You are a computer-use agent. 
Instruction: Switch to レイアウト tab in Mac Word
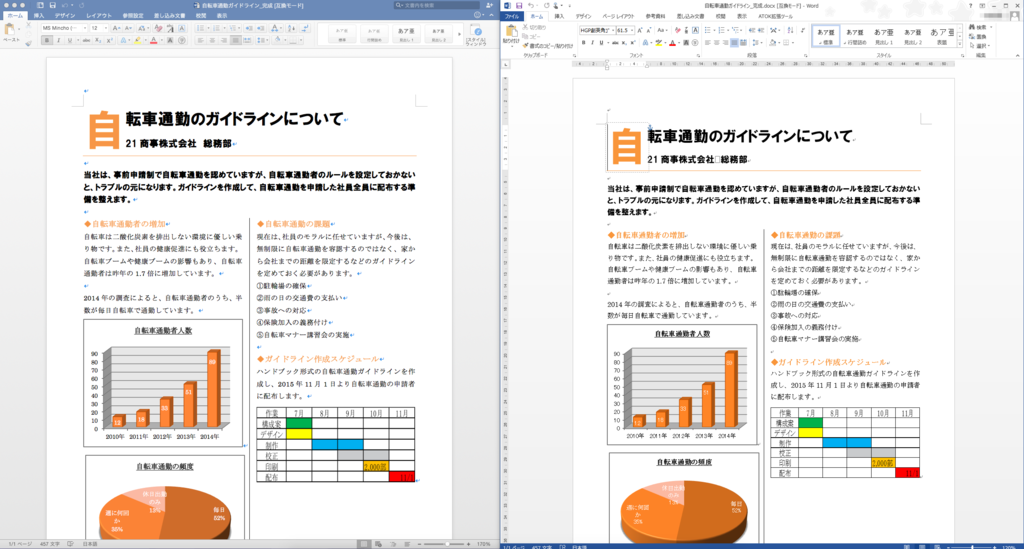(99, 16)
